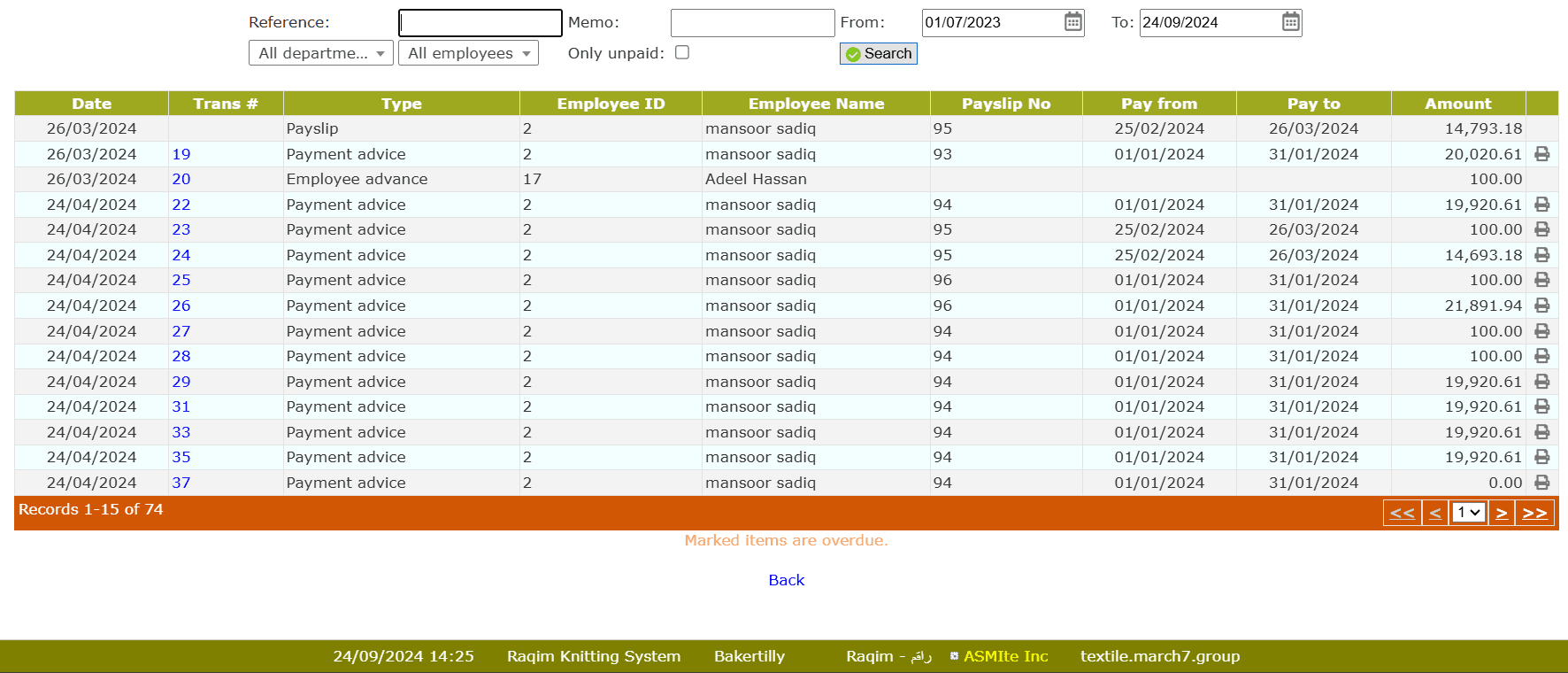Viewport: 1568px width, 673px height.
Task: Open transaction number 20 link
Action: click(181, 179)
